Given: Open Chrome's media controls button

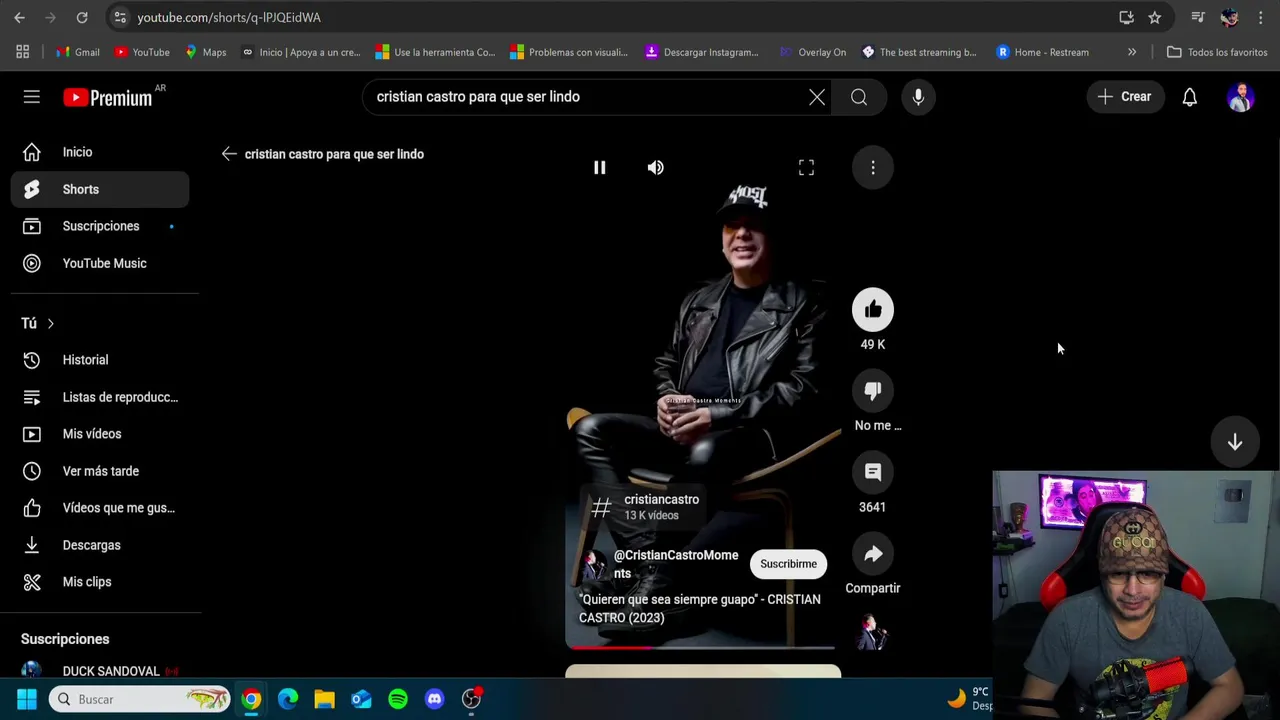Looking at the screenshot, I should tap(1198, 18).
